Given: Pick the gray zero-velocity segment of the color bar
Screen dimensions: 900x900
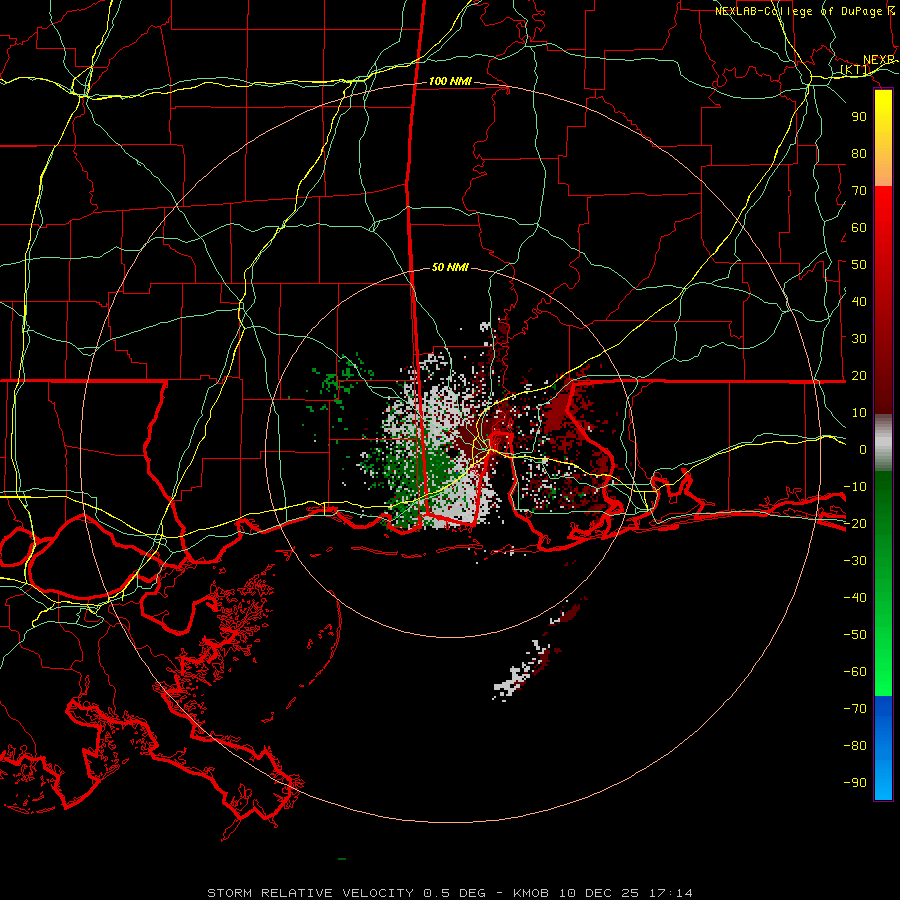Looking at the screenshot, I should click(883, 443).
